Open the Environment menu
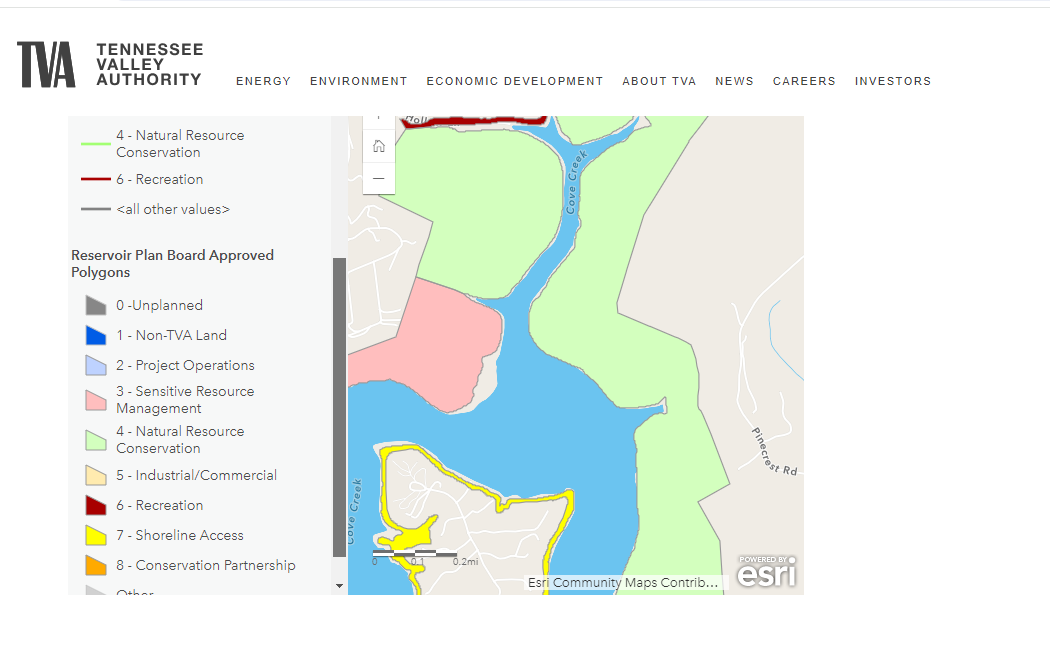The width and height of the screenshot is (1050, 648). click(358, 81)
